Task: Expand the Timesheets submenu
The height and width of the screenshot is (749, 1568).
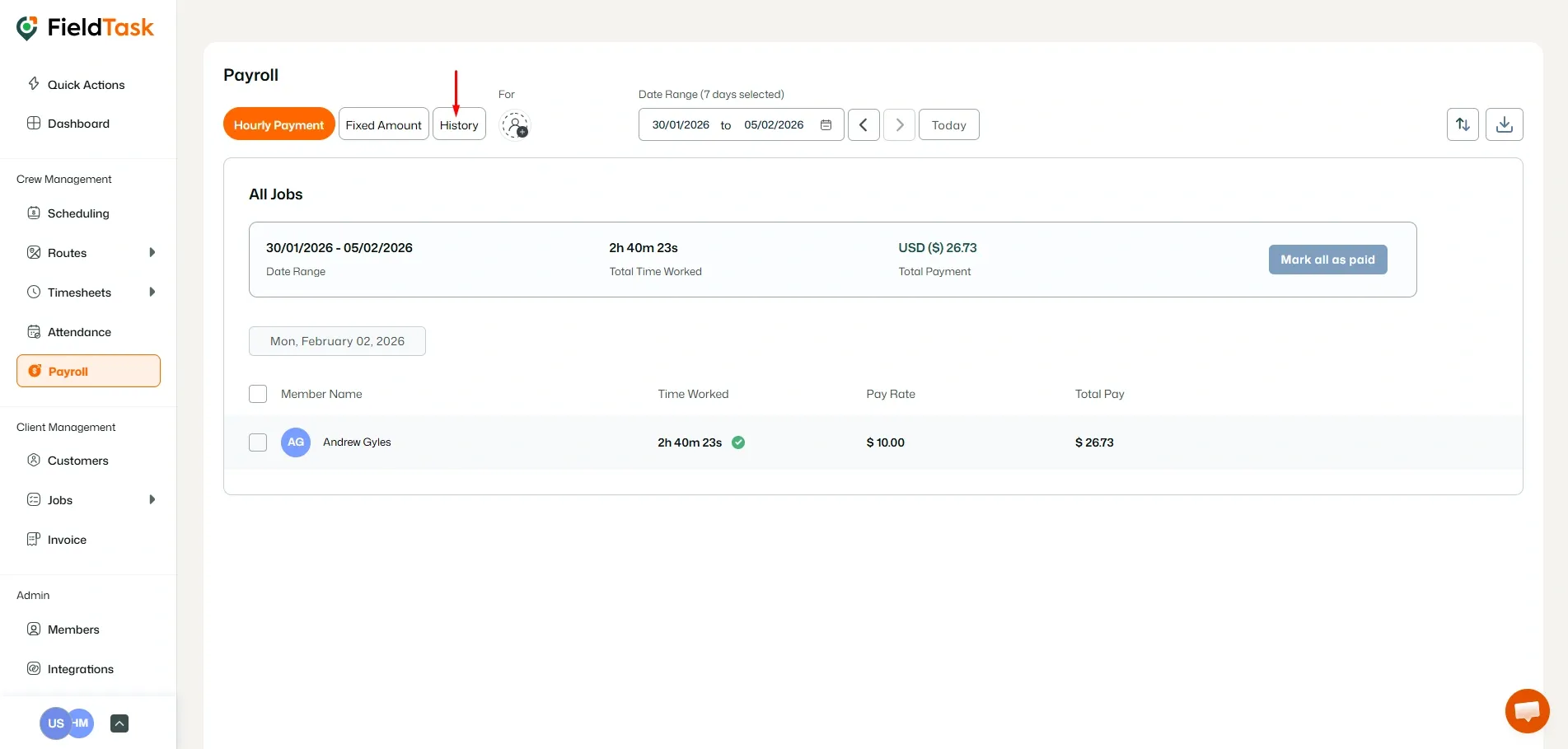Action: [x=152, y=292]
